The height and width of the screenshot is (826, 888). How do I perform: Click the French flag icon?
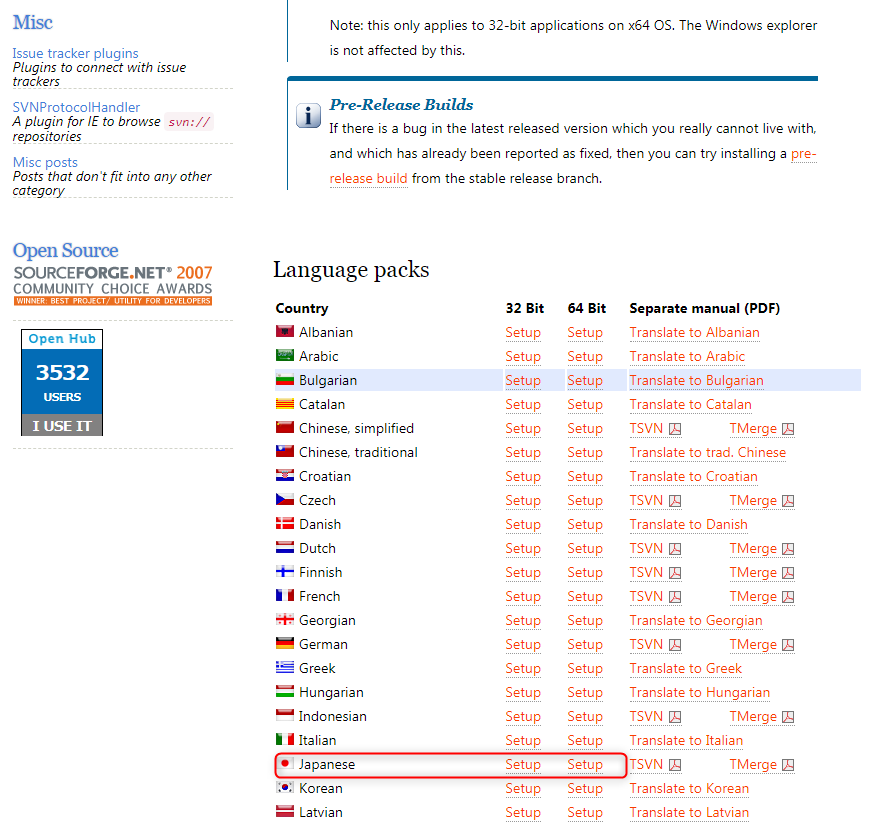[x=284, y=595]
